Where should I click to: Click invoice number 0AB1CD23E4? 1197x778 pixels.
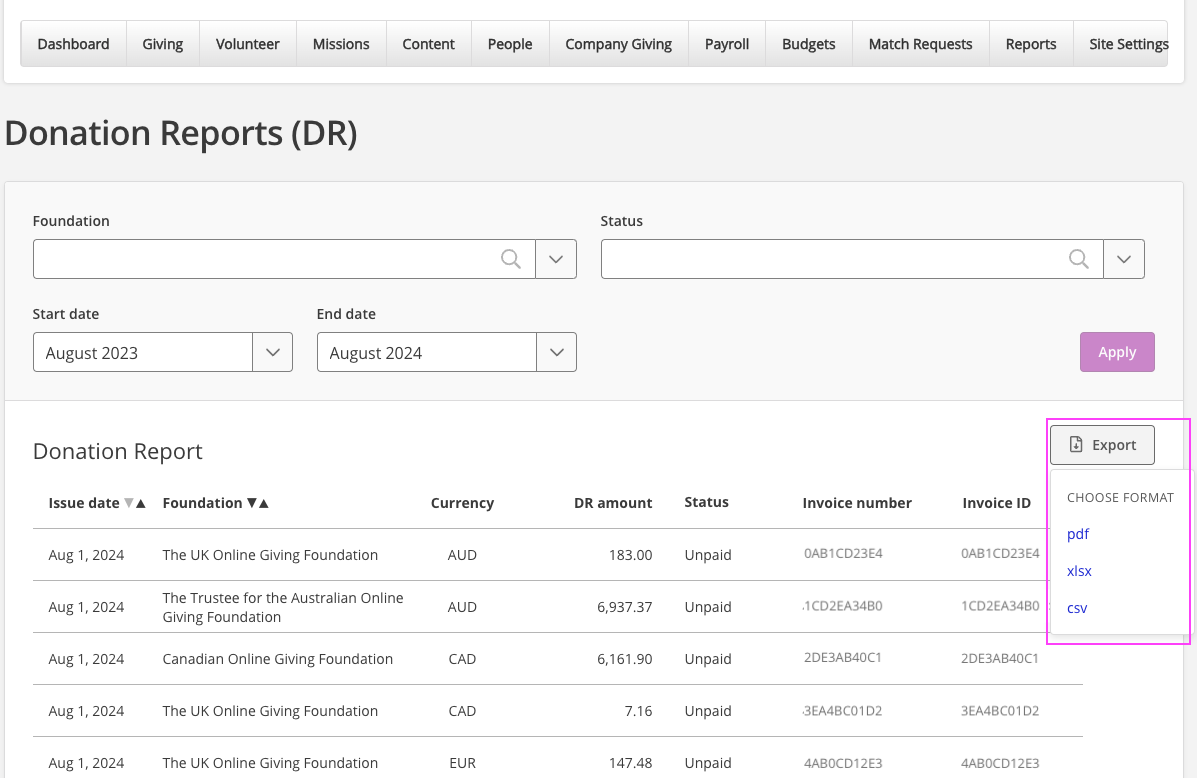click(843, 554)
